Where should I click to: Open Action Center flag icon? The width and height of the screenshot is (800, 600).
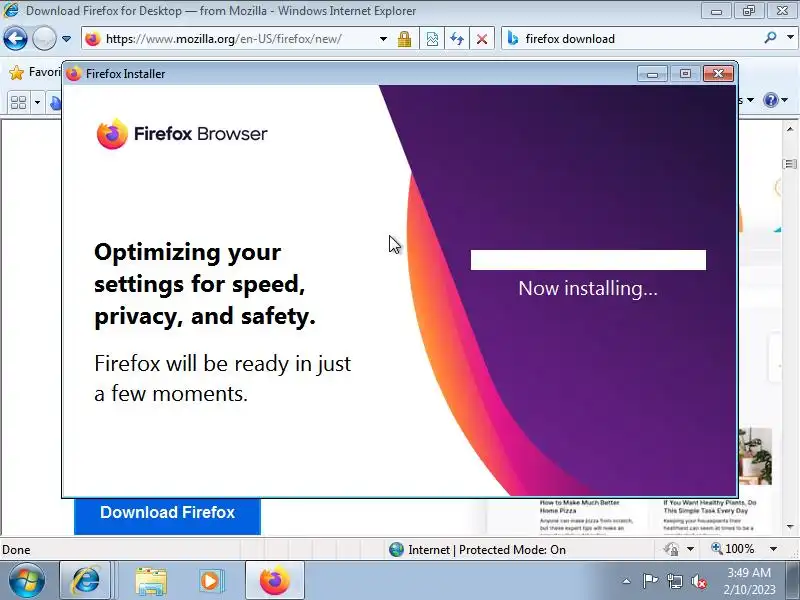[650, 581]
